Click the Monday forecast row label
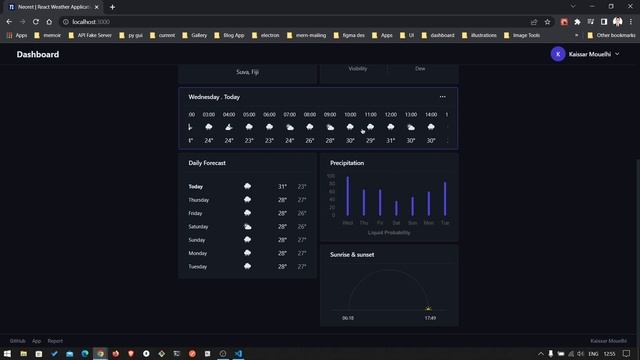640x360 pixels. [198, 253]
